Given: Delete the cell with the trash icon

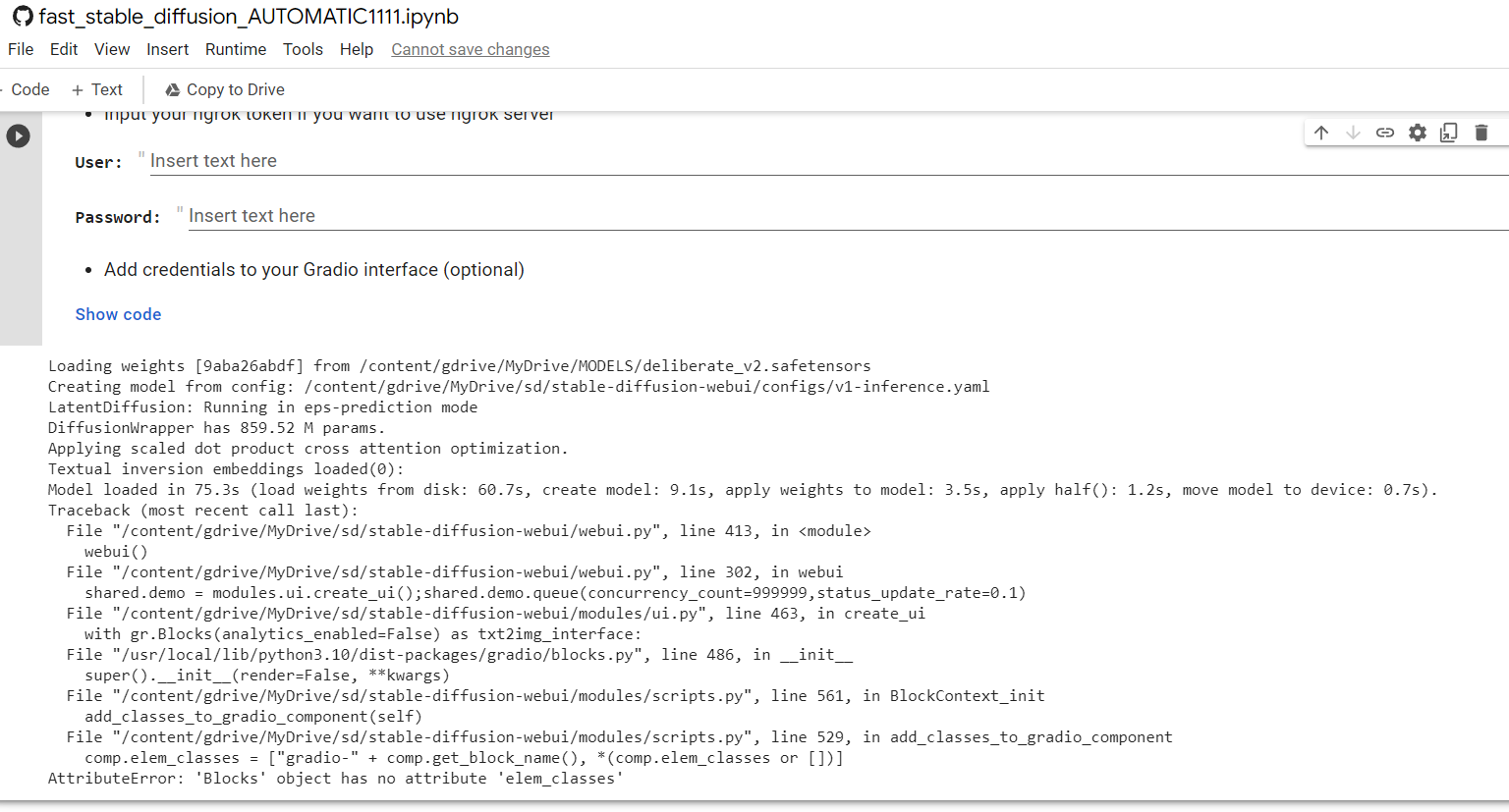Looking at the screenshot, I should point(1481,132).
